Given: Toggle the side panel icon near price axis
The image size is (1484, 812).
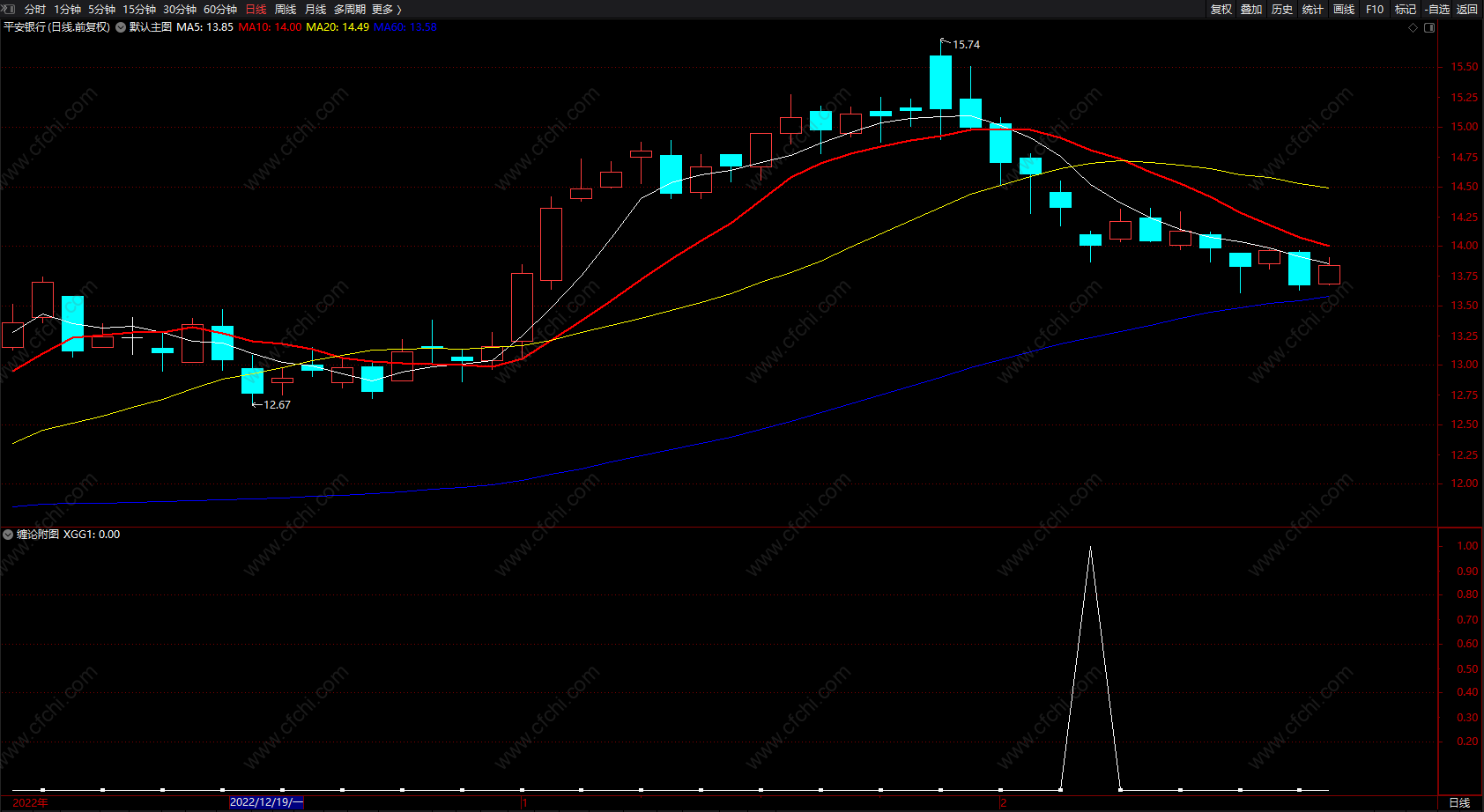Looking at the screenshot, I should click(x=1429, y=27).
